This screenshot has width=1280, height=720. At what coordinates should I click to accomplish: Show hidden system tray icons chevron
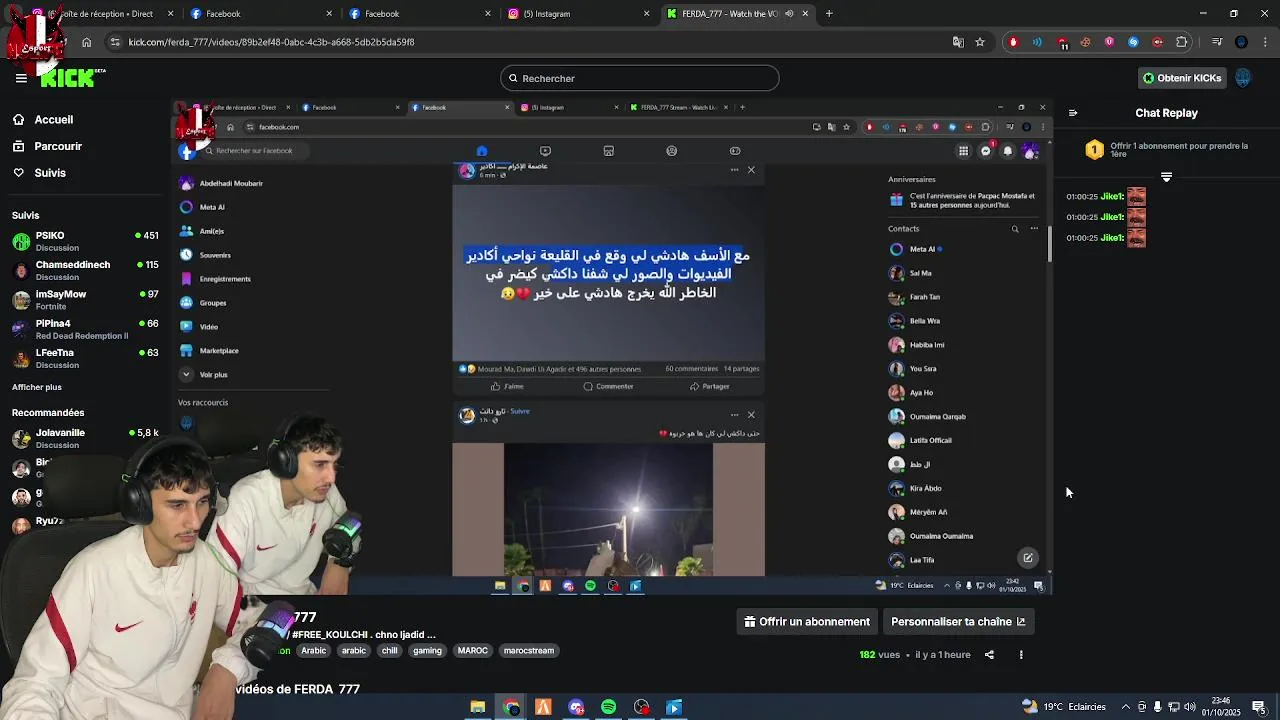pos(1126,707)
